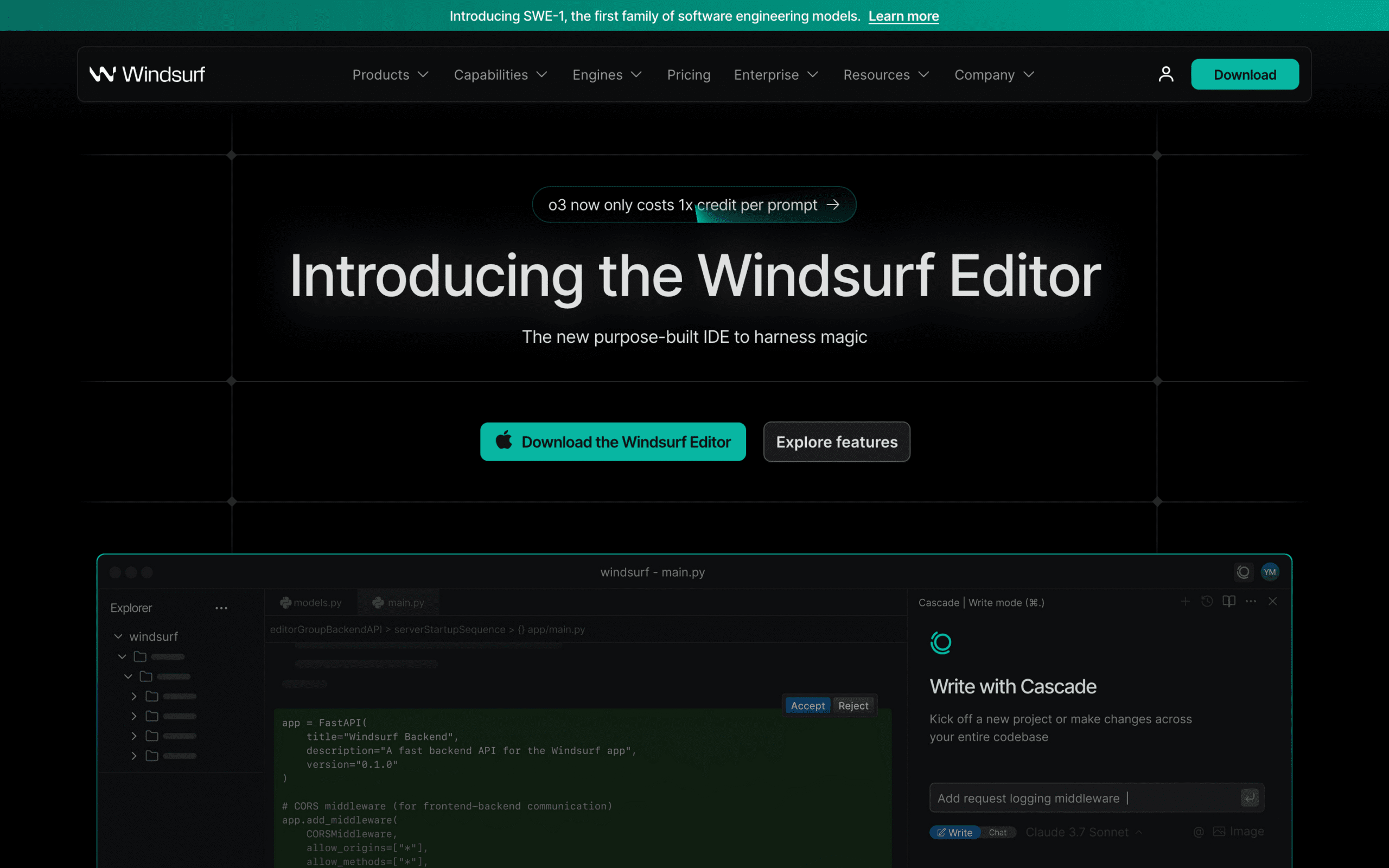The height and width of the screenshot is (868, 1389).
Task: Open Cascade history clock icon
Action: click(x=1207, y=601)
